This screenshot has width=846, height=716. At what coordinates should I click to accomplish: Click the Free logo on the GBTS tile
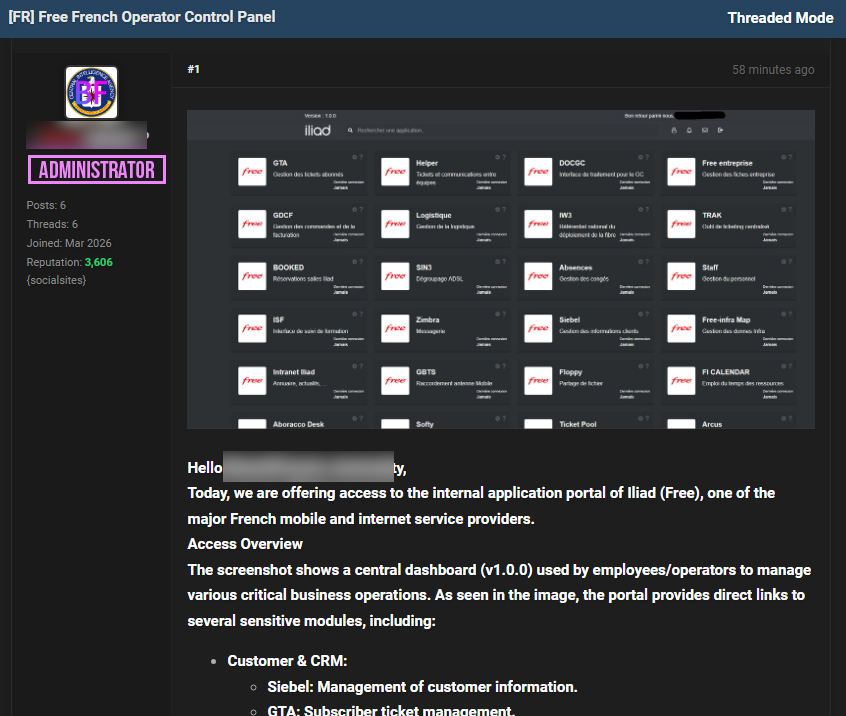[395, 381]
